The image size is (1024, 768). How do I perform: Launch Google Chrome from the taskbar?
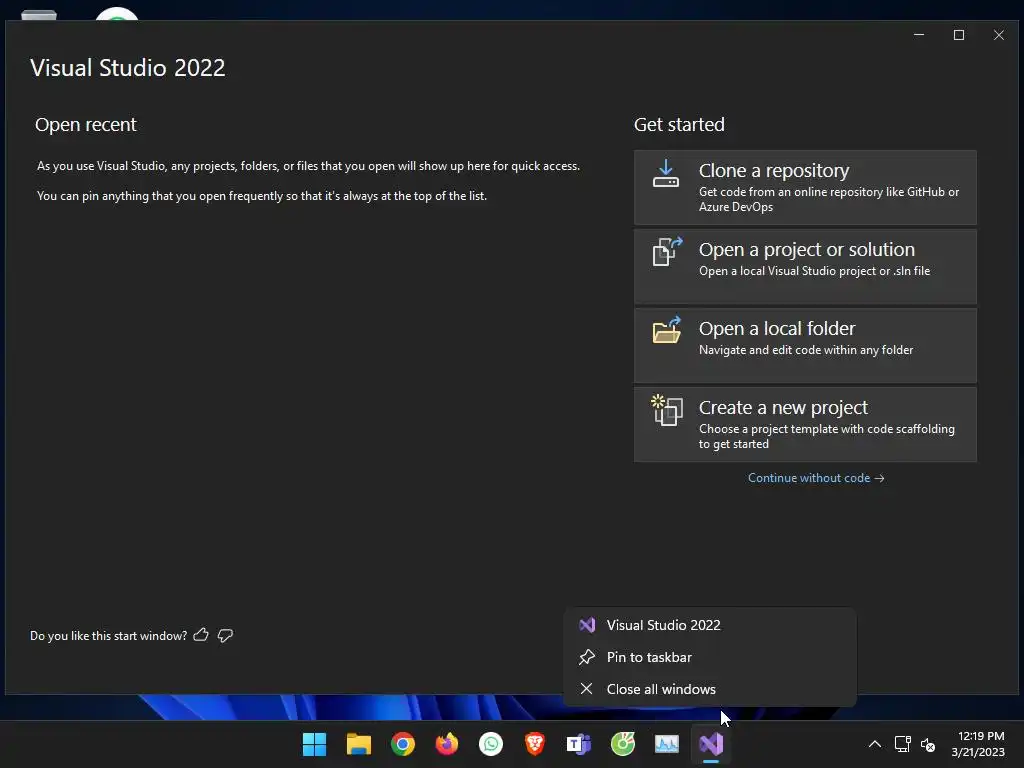(403, 744)
